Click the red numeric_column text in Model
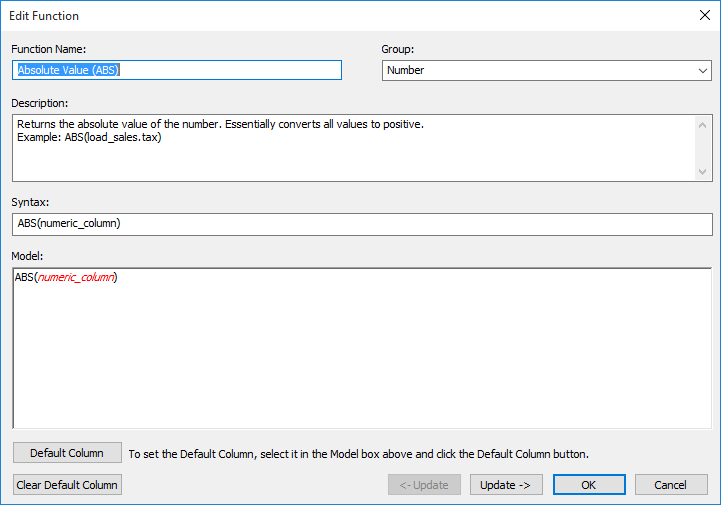 point(77,277)
